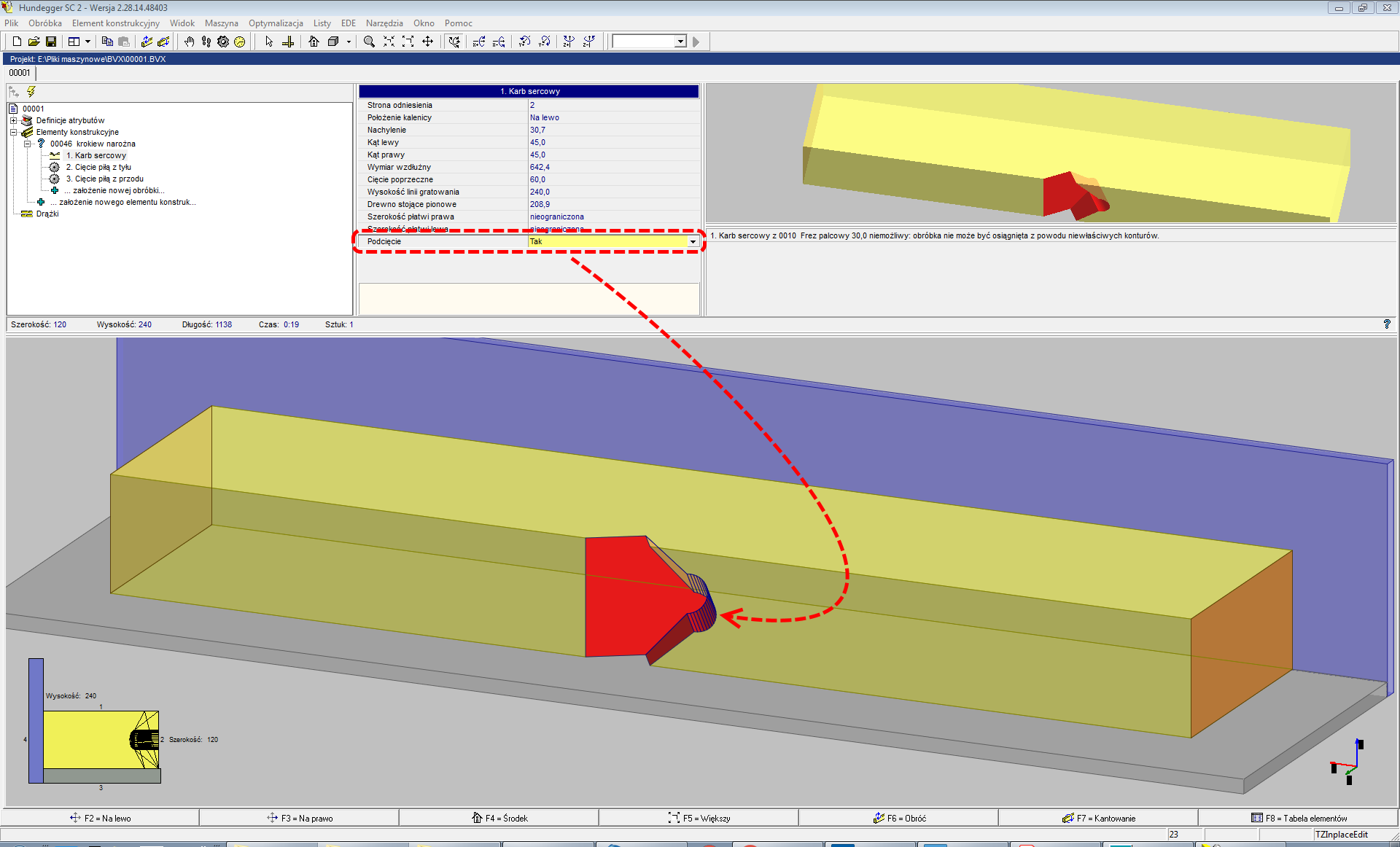
Task: Click the New file icon in toolbar
Action: coord(17,42)
